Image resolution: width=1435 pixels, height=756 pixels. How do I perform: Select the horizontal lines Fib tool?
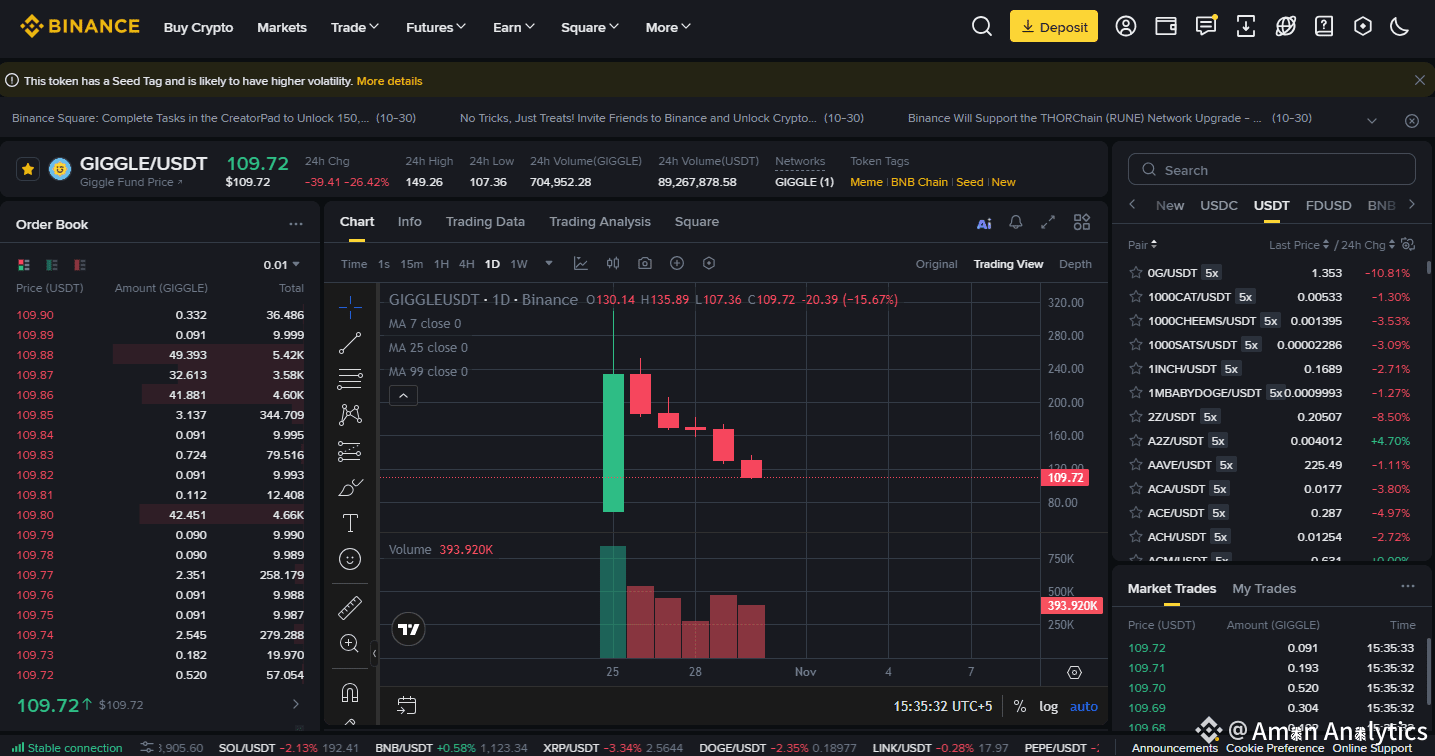350,379
